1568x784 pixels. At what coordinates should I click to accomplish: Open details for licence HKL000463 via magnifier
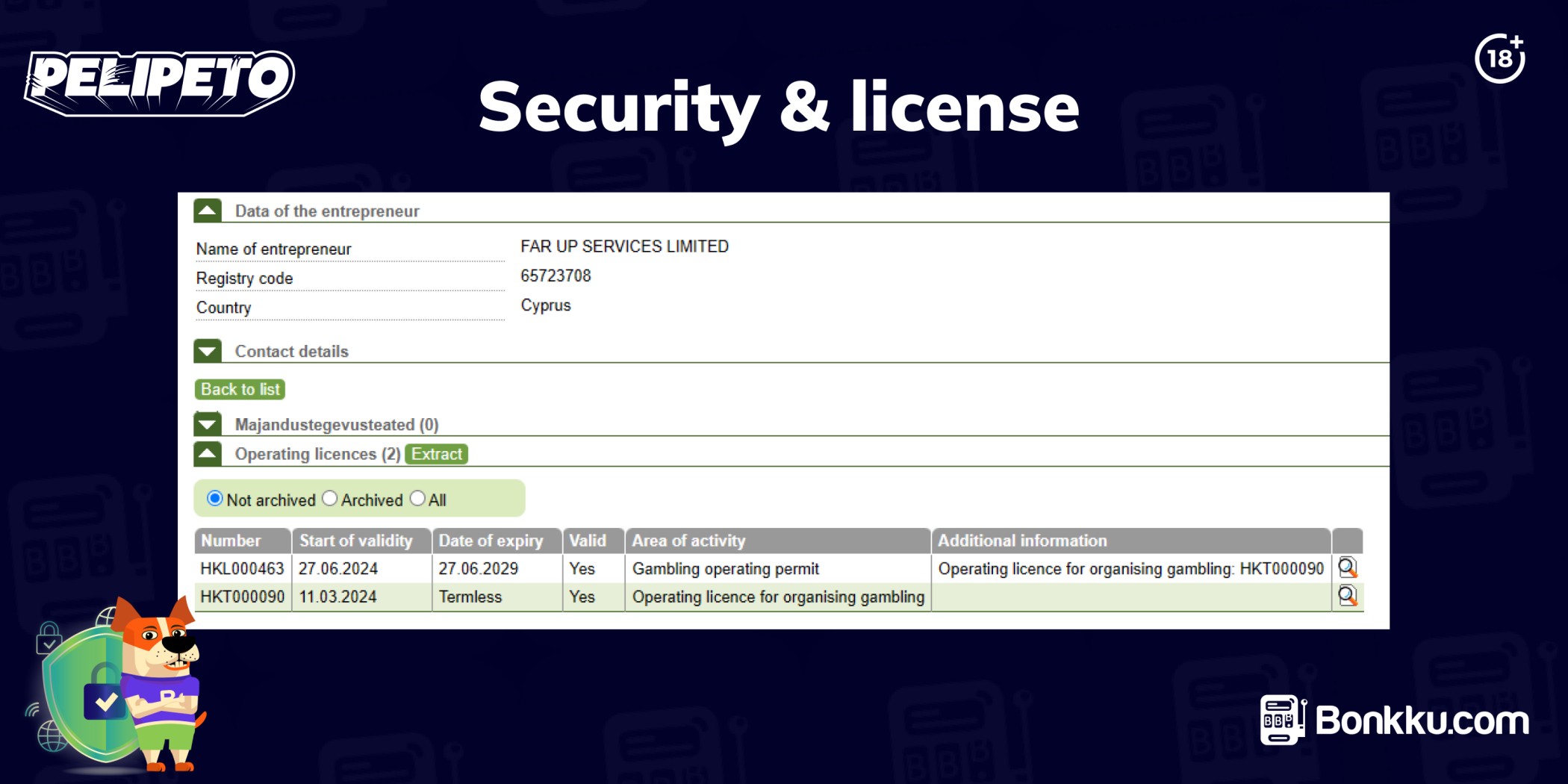(1347, 568)
